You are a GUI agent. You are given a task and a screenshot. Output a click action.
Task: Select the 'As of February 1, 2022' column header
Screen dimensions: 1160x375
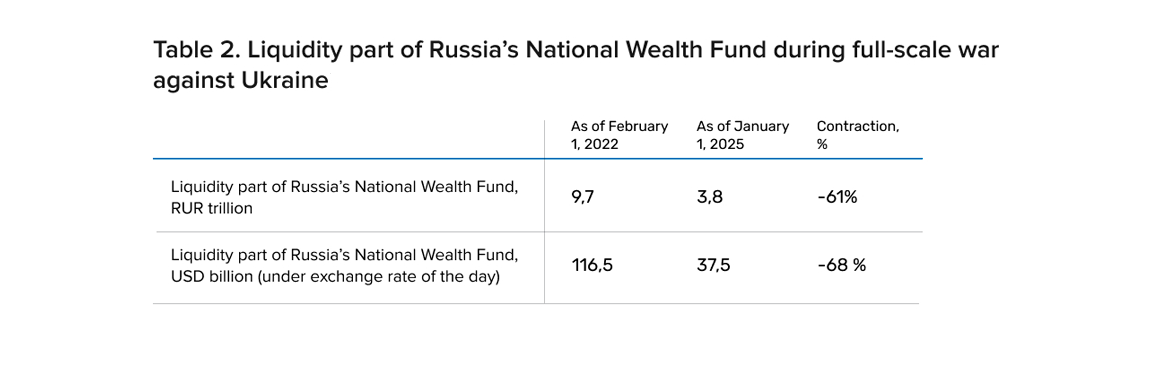click(x=619, y=135)
